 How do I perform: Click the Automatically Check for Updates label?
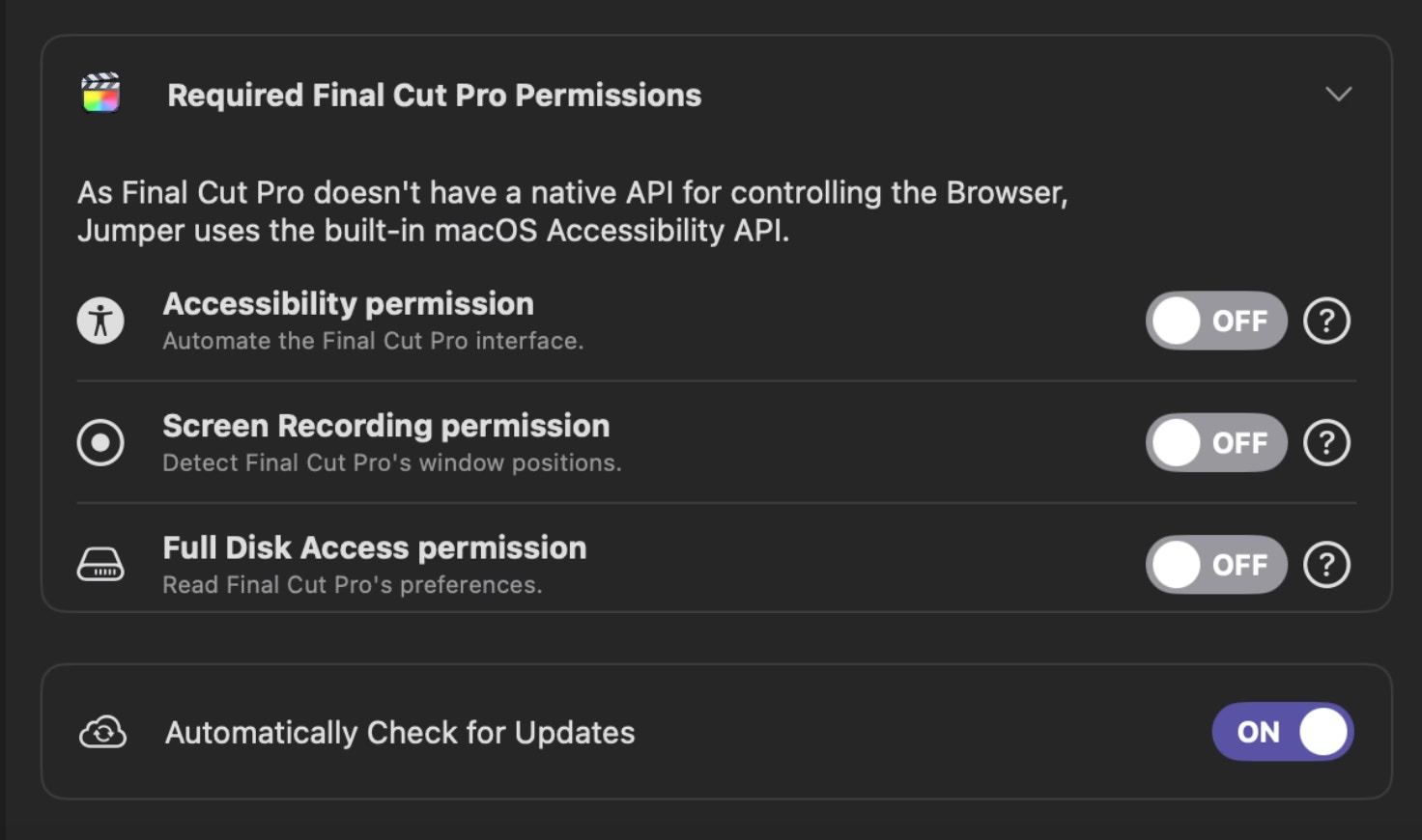pyautogui.click(x=400, y=733)
